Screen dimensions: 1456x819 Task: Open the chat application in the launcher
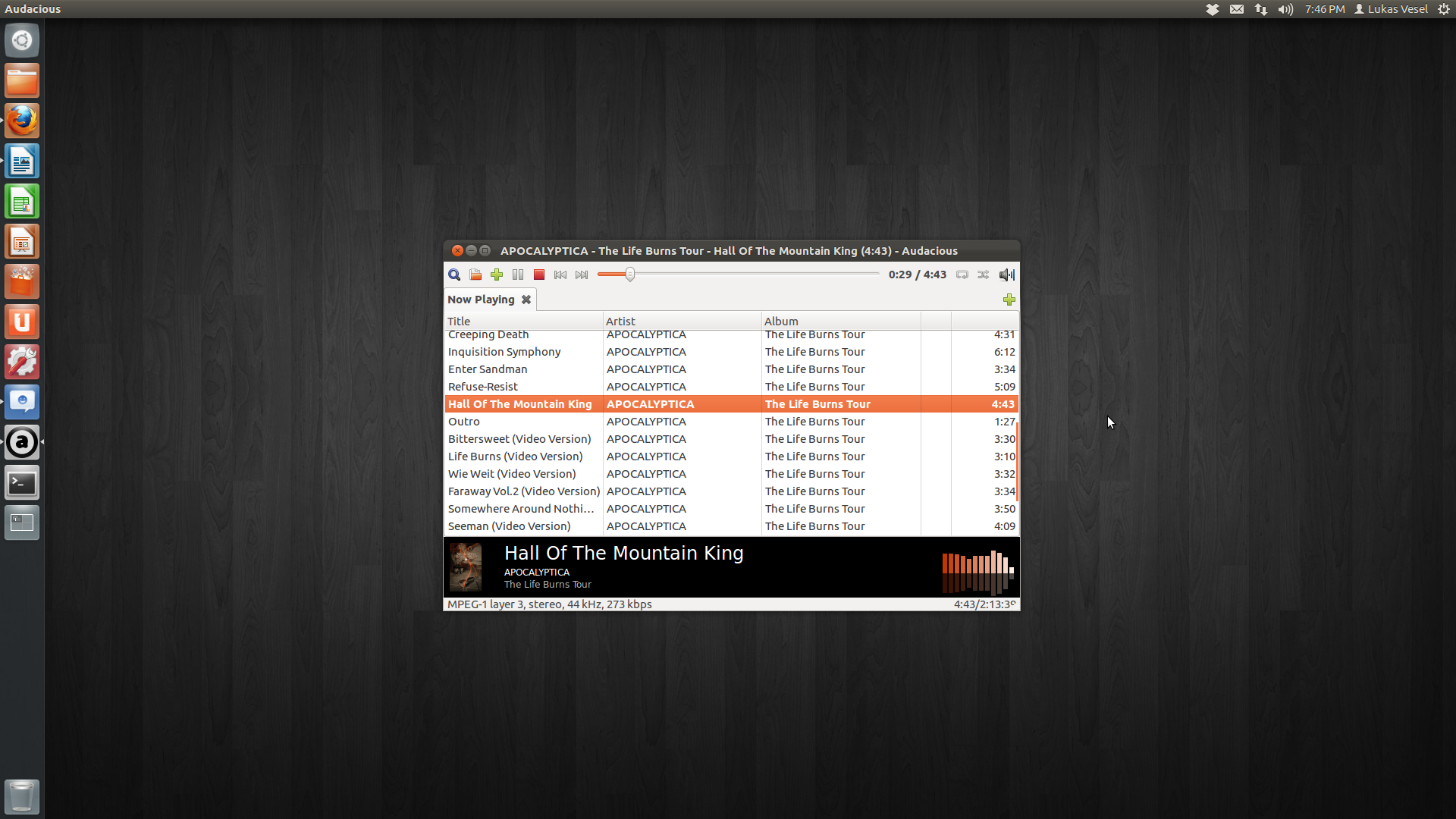(22, 402)
